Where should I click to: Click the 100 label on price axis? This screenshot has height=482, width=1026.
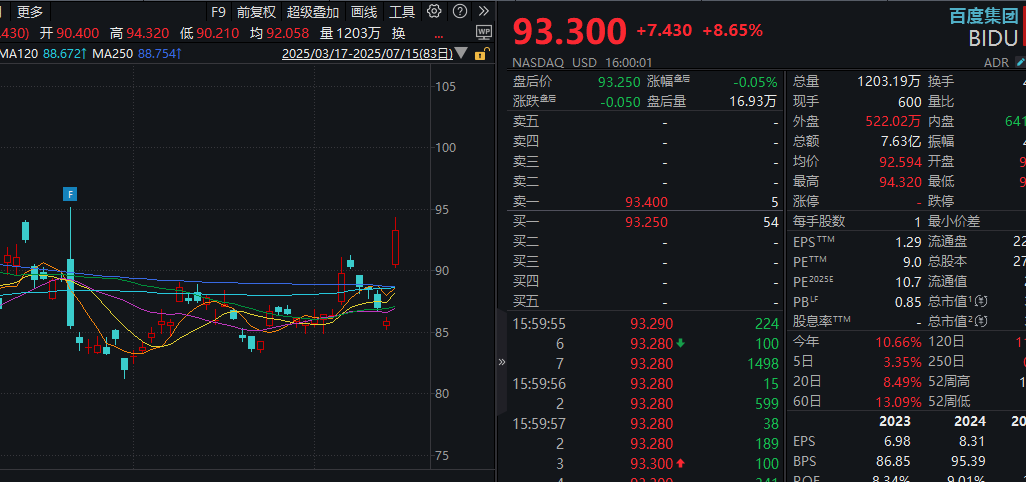click(446, 148)
